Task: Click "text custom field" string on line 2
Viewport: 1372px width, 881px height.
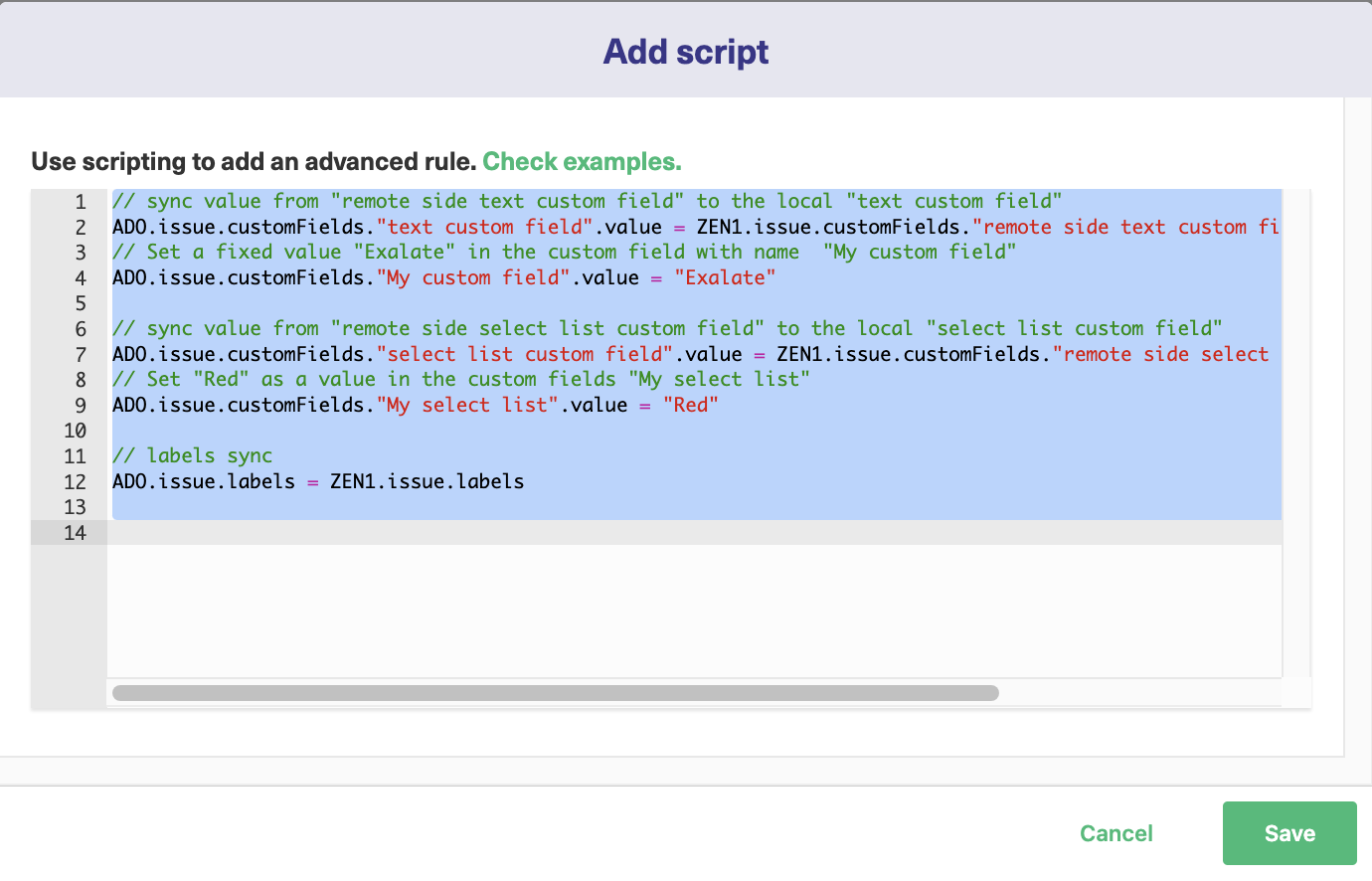Action: (x=485, y=227)
